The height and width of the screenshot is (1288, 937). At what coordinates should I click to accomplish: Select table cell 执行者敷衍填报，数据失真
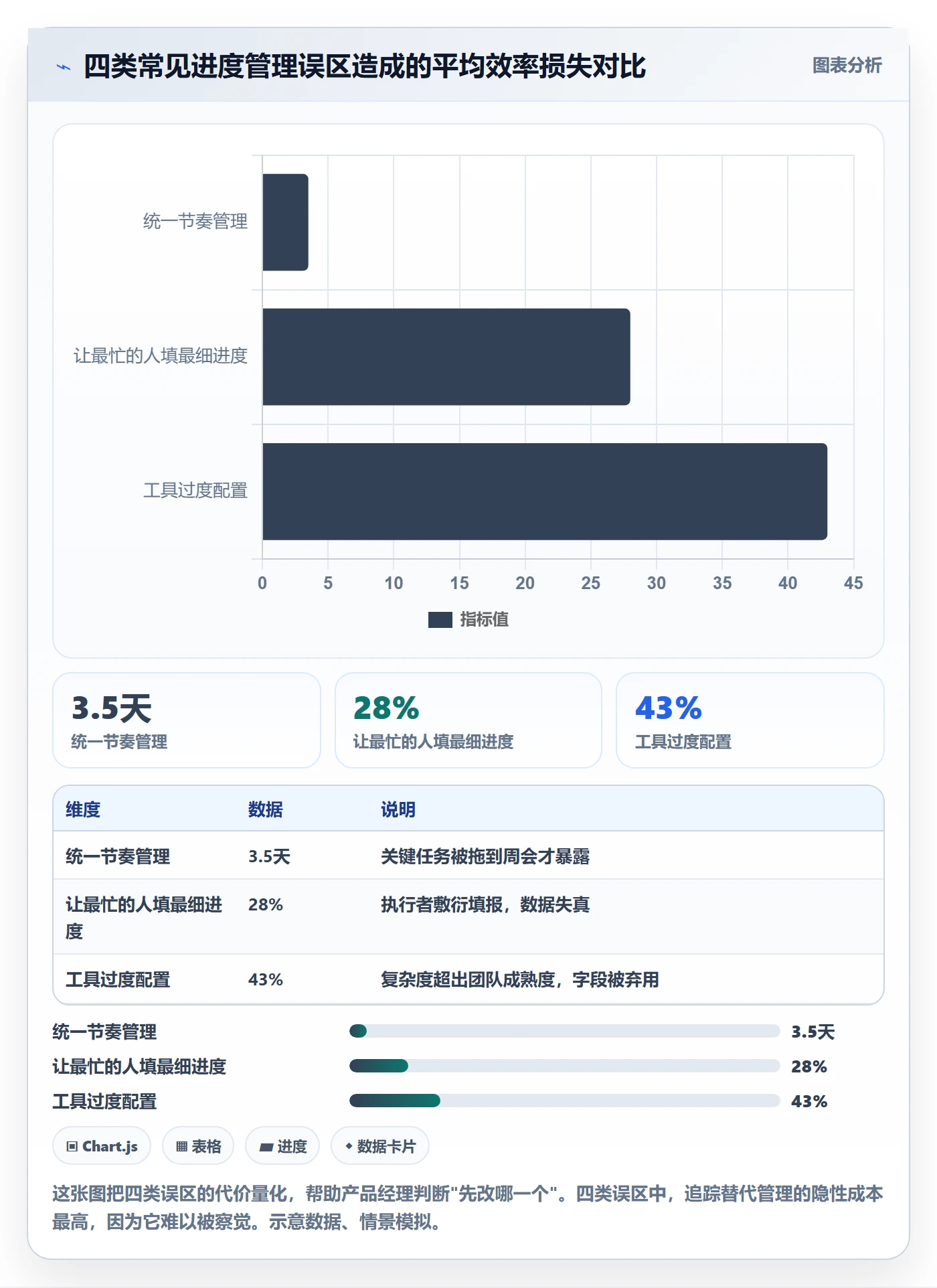(485, 904)
